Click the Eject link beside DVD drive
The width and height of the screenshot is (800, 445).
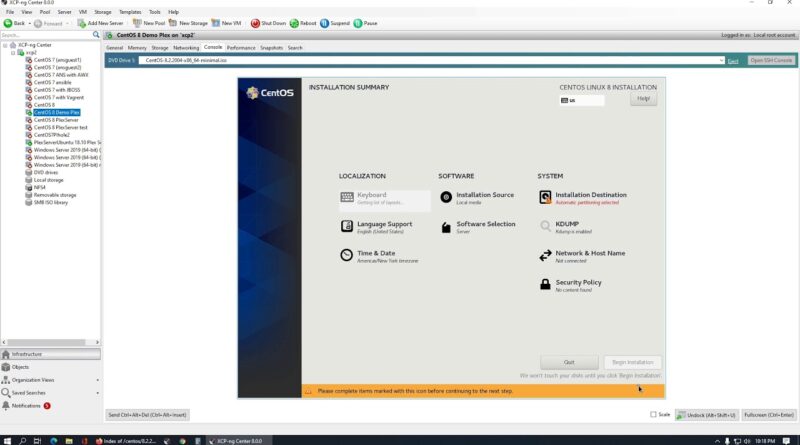point(733,61)
